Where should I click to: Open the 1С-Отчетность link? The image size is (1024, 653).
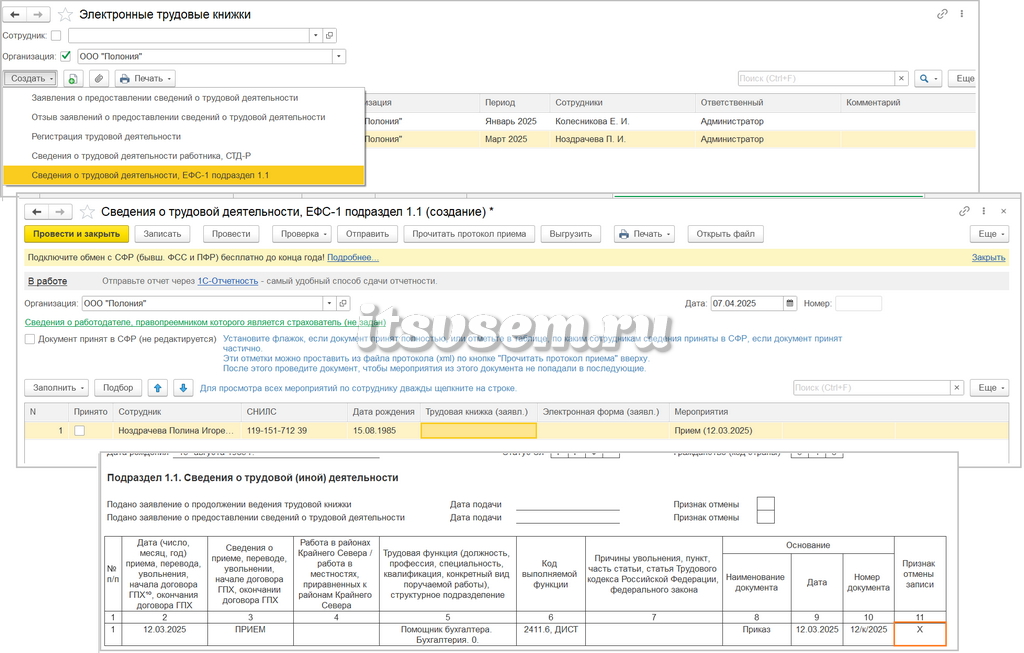(x=228, y=281)
